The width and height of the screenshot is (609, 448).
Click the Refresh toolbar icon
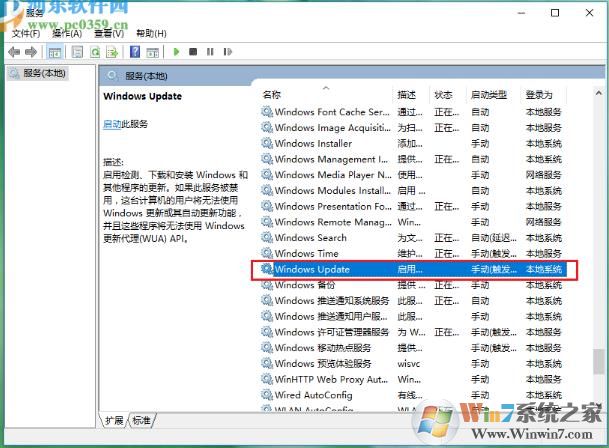(95, 52)
